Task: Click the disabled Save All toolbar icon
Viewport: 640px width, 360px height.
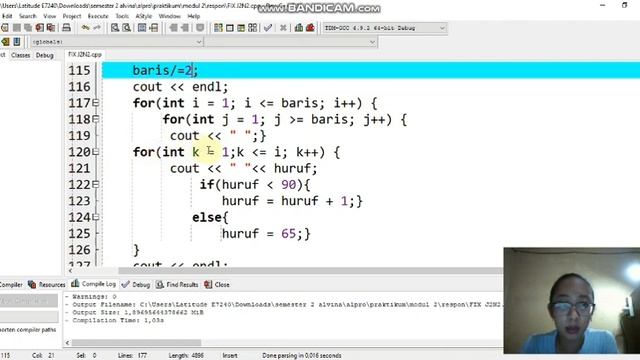Action: (x=28, y=28)
